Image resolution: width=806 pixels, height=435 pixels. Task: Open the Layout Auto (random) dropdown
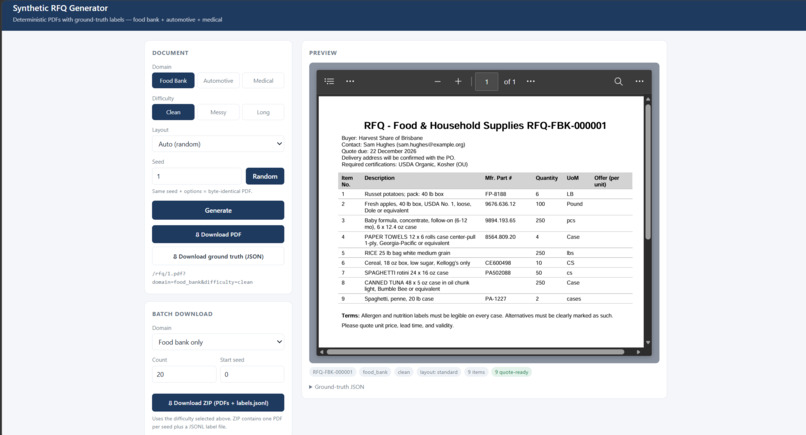pos(218,144)
